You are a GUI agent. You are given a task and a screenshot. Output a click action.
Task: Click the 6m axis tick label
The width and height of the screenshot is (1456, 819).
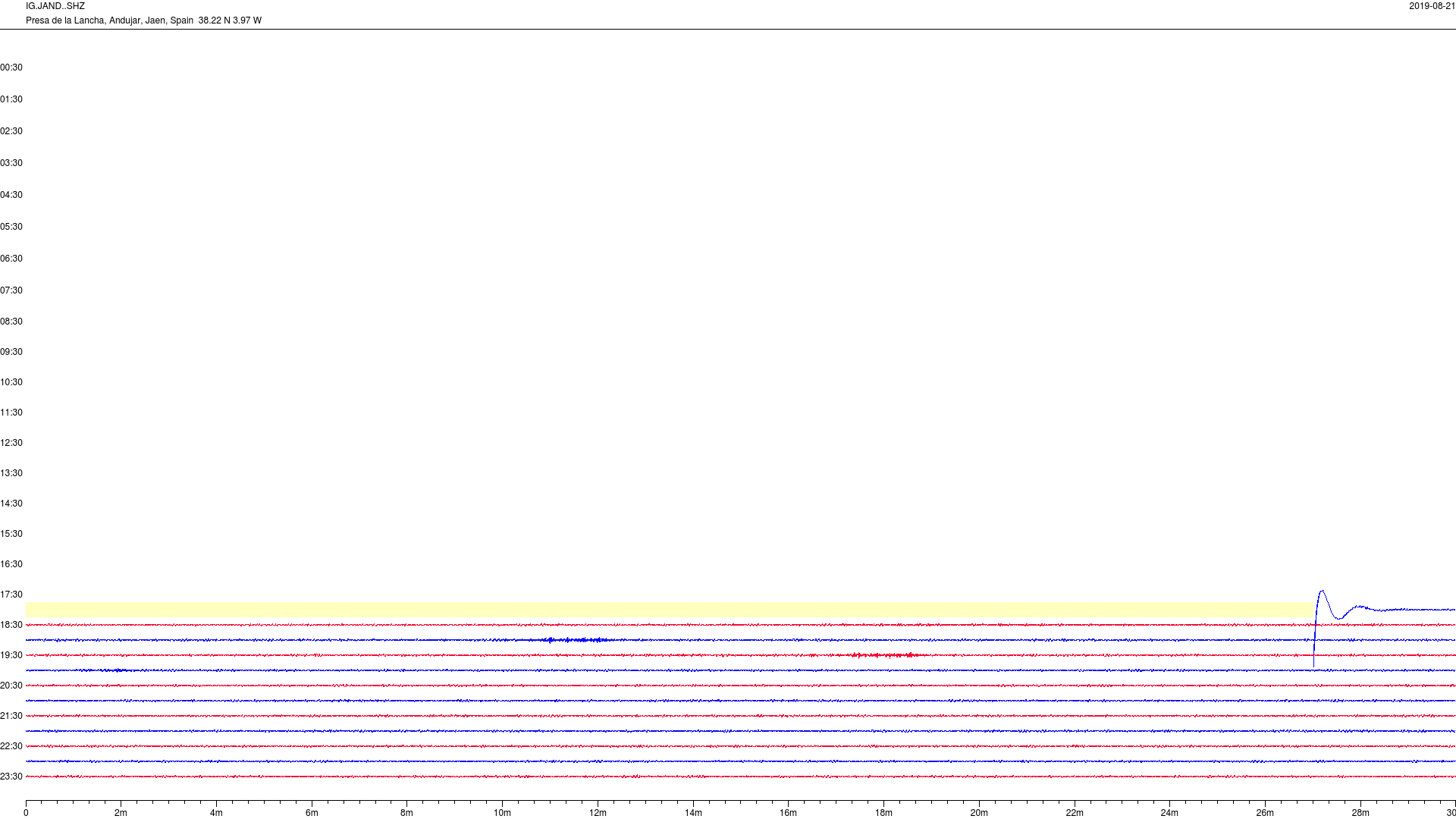[312, 813]
